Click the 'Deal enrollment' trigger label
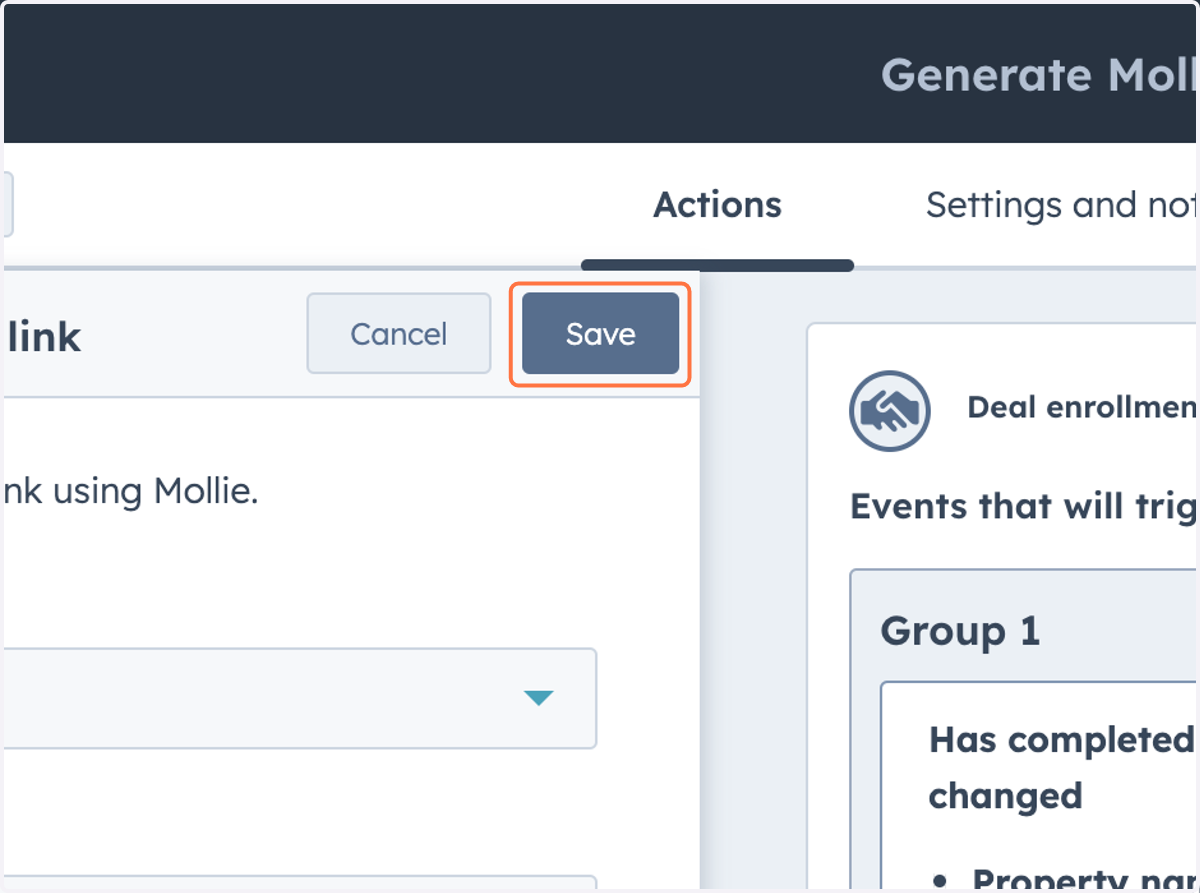The height and width of the screenshot is (893, 1200). (x=1083, y=407)
